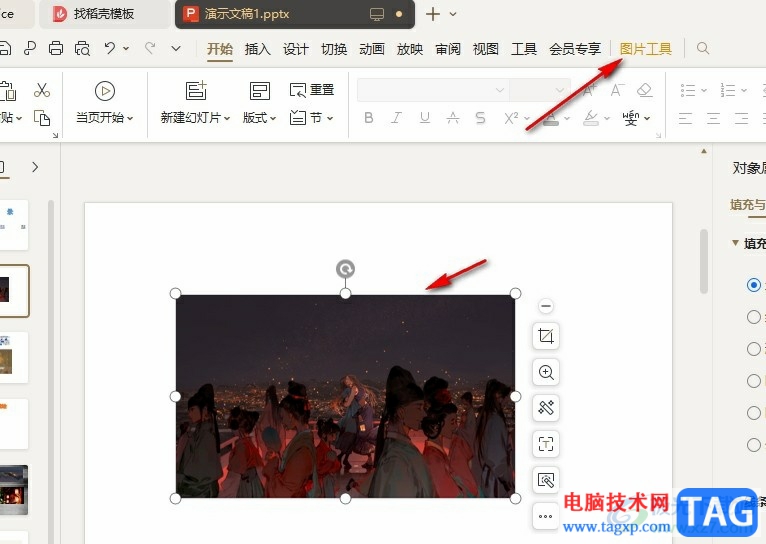Click the new slide icon

[x=196, y=91]
